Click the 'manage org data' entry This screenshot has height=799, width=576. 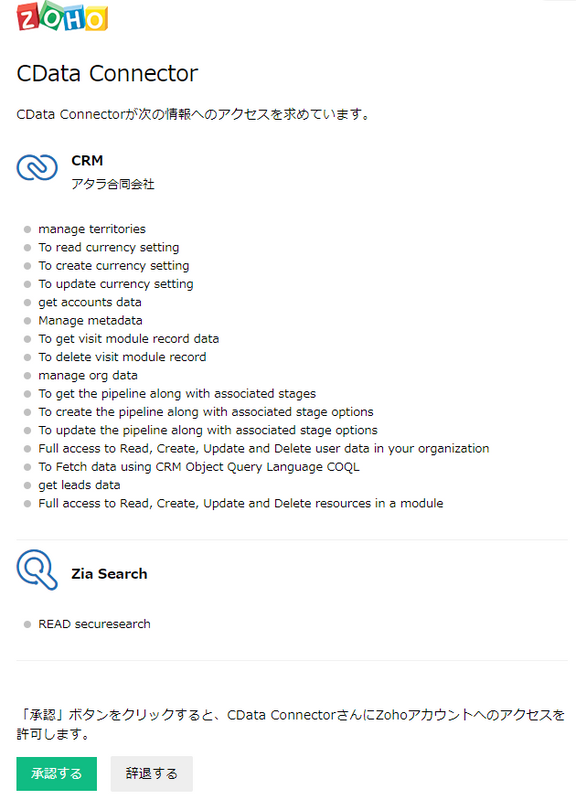click(x=88, y=376)
